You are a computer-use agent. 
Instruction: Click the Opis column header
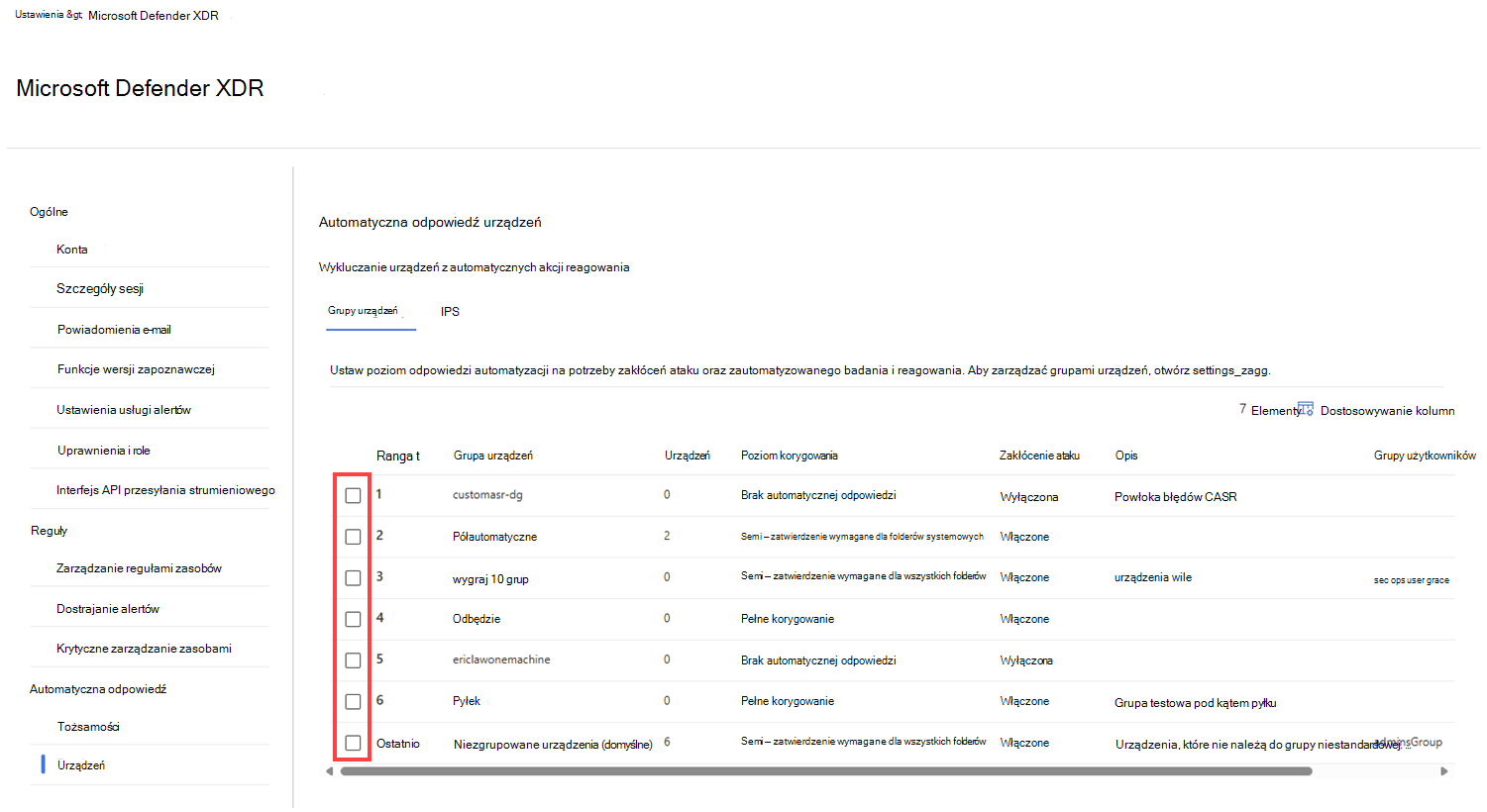coord(1126,456)
